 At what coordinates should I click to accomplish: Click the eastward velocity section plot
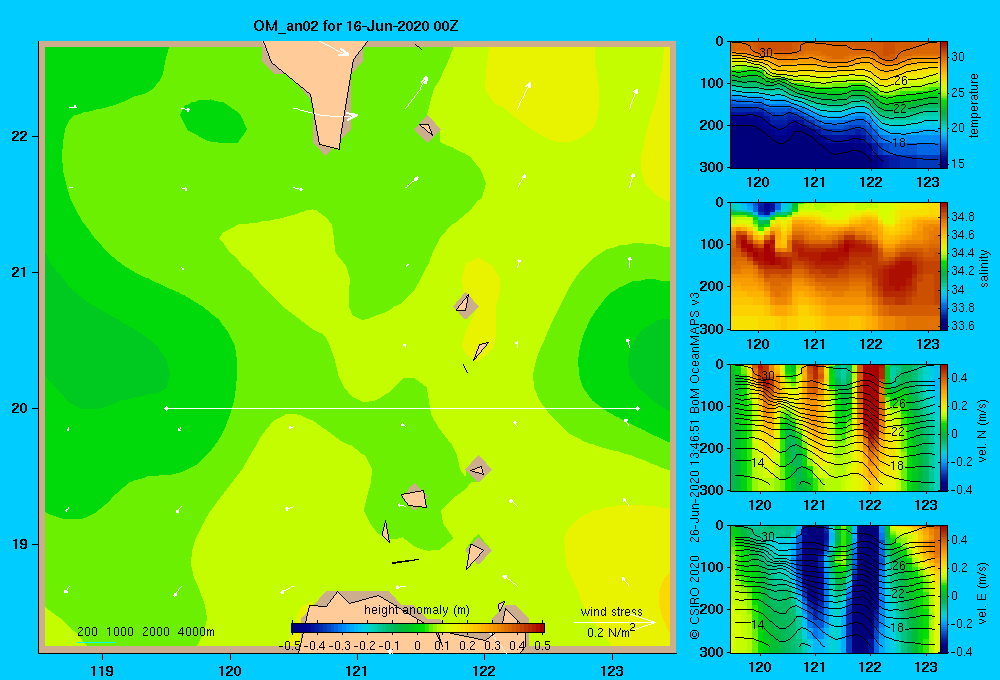pyautogui.click(x=835, y=589)
